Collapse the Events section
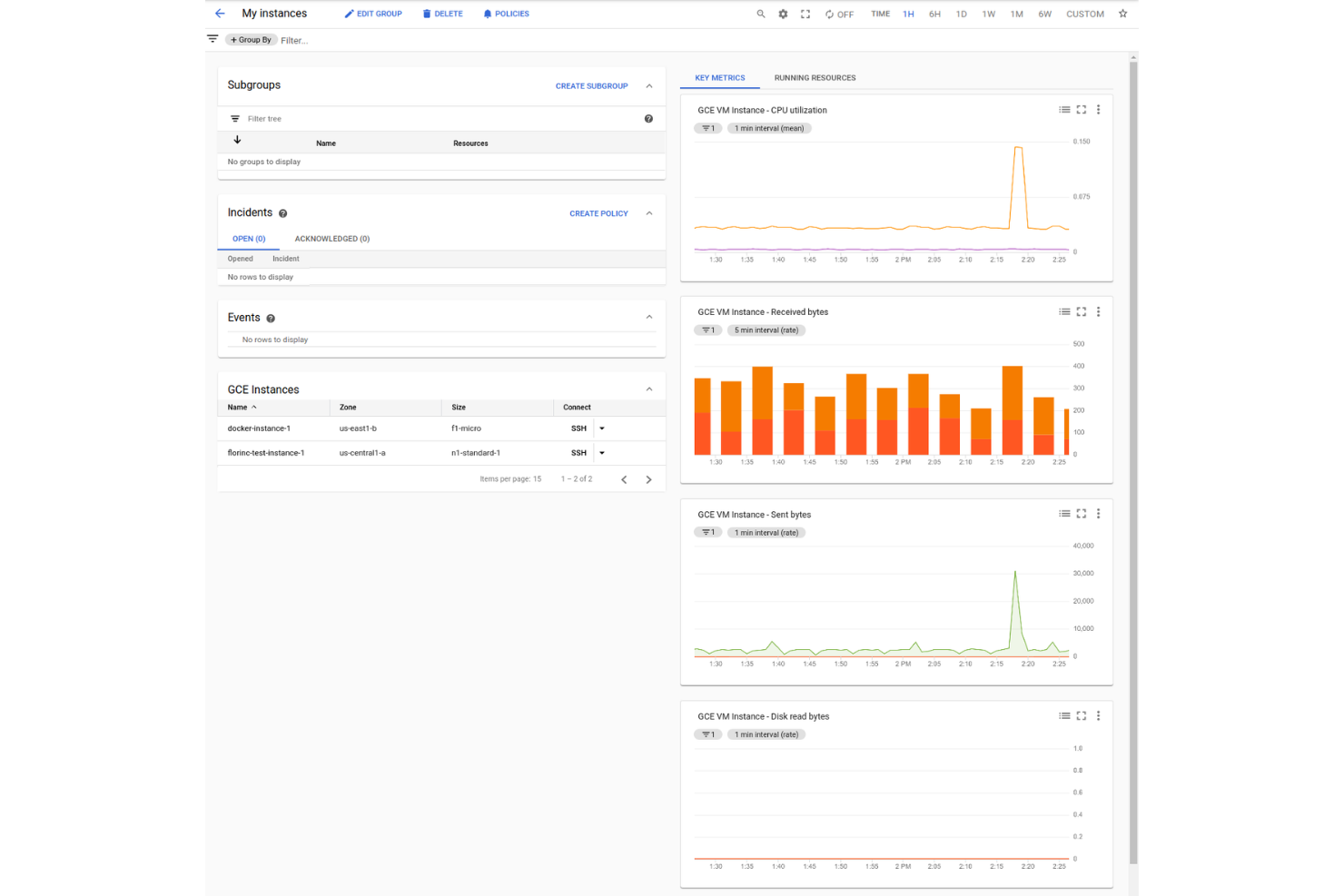1344x896 pixels. pos(649,317)
